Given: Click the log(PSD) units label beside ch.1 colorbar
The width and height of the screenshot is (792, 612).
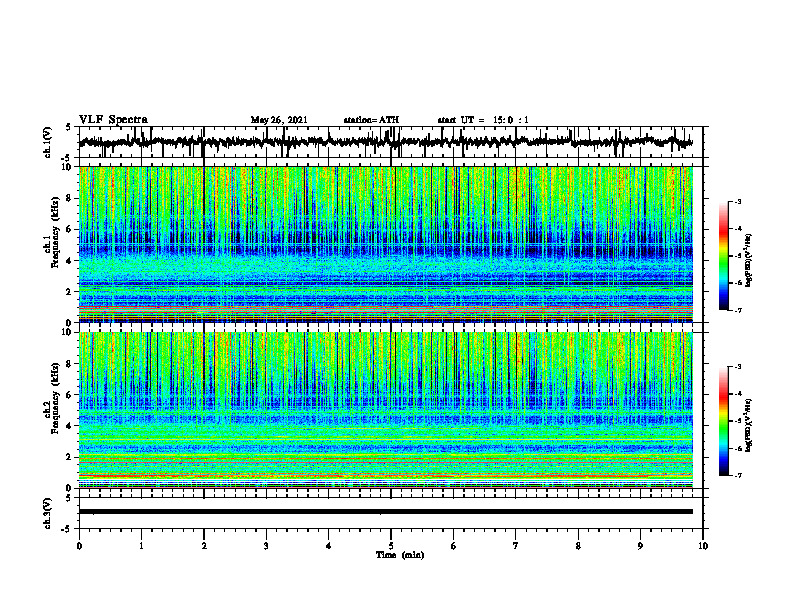Looking at the screenshot, I should [748, 261].
